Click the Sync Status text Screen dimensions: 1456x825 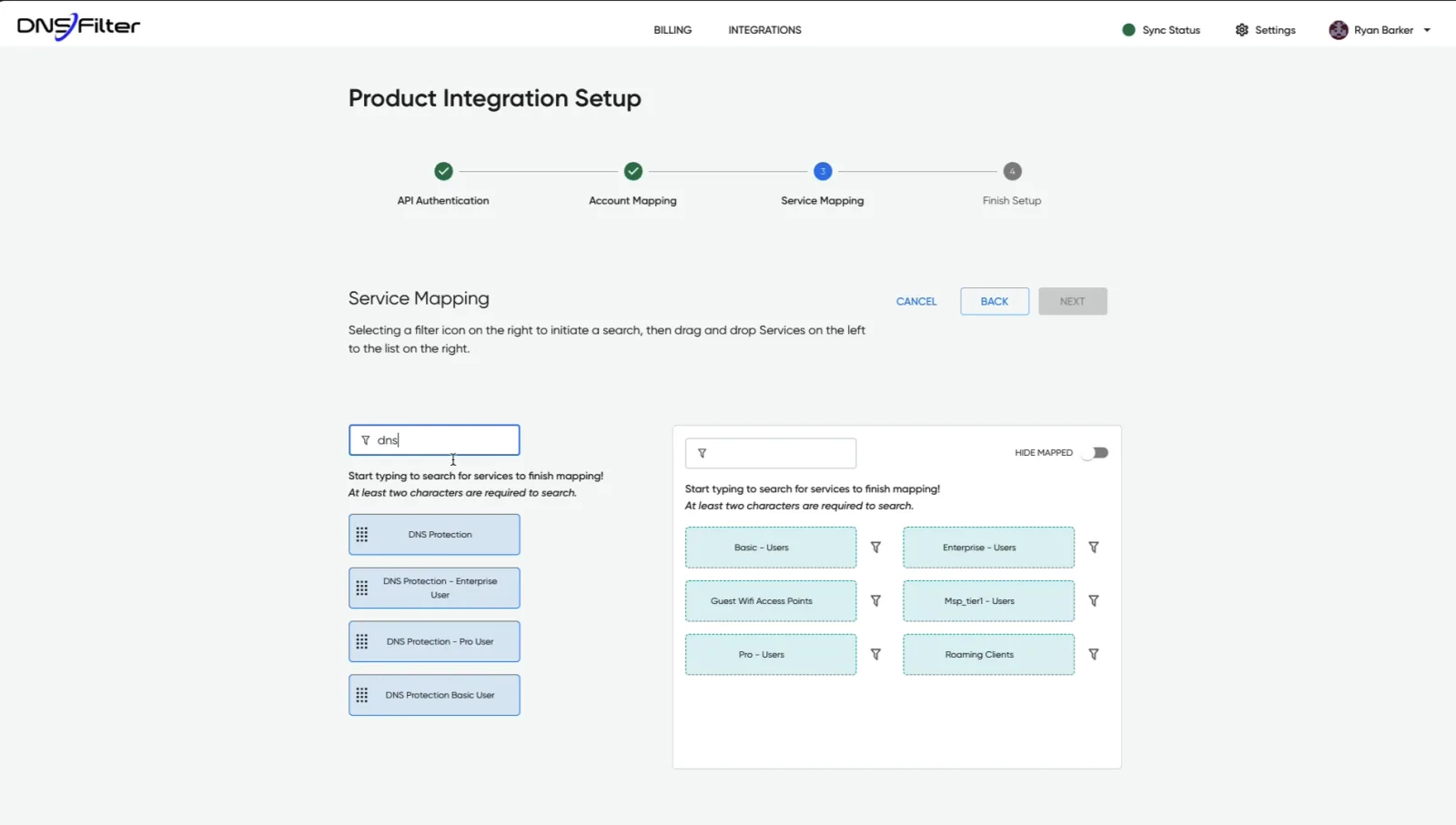[x=1171, y=30]
